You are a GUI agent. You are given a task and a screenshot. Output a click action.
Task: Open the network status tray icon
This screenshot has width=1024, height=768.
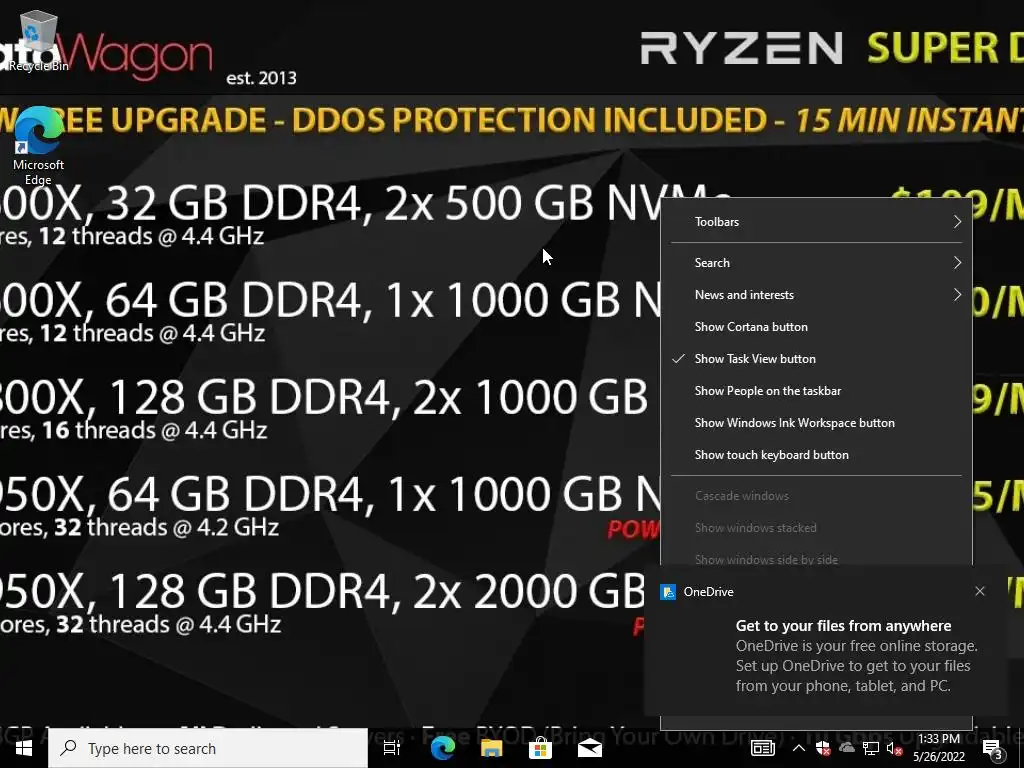tap(871, 748)
